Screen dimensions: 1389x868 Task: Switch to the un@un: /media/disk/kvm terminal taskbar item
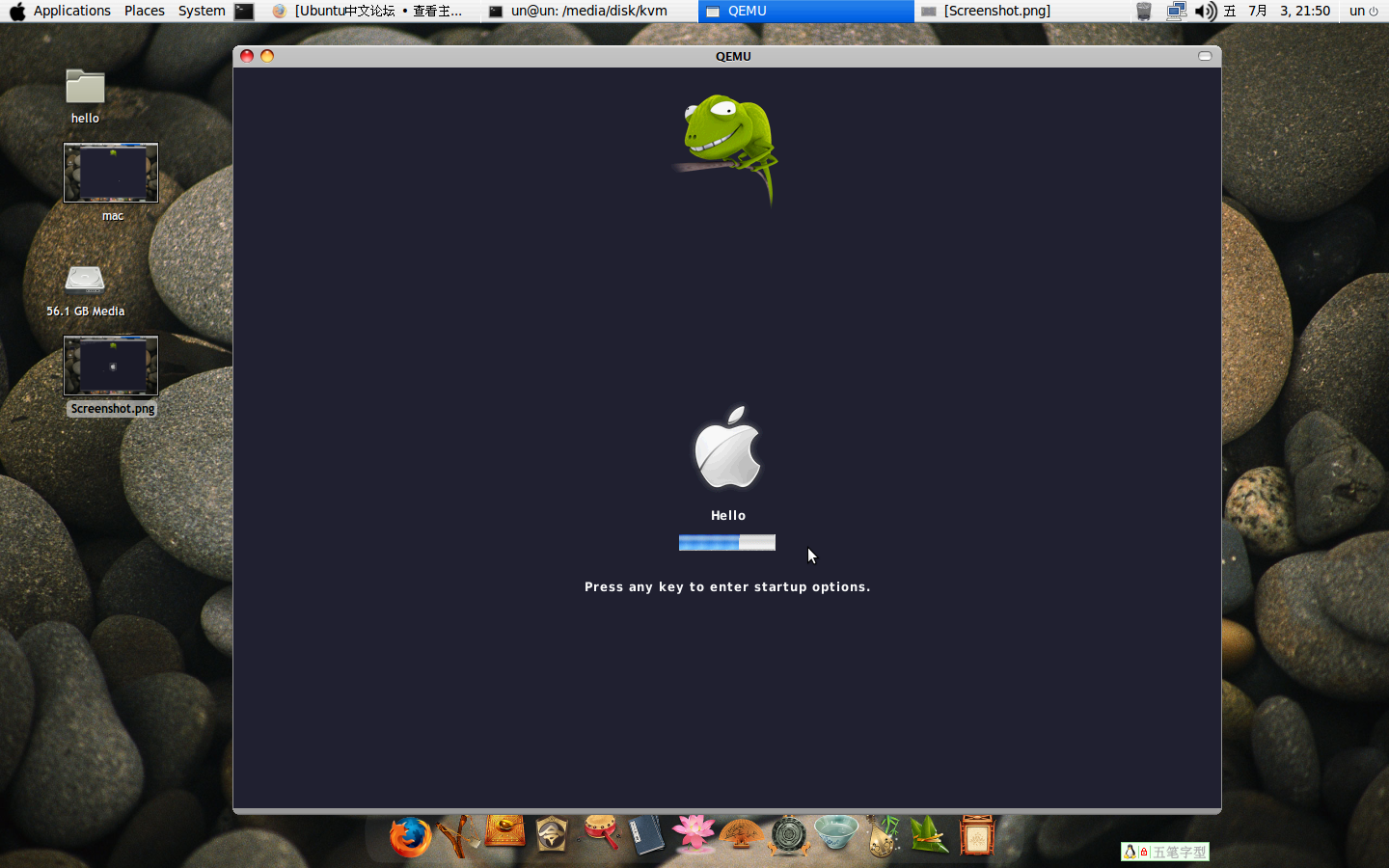coord(589,11)
